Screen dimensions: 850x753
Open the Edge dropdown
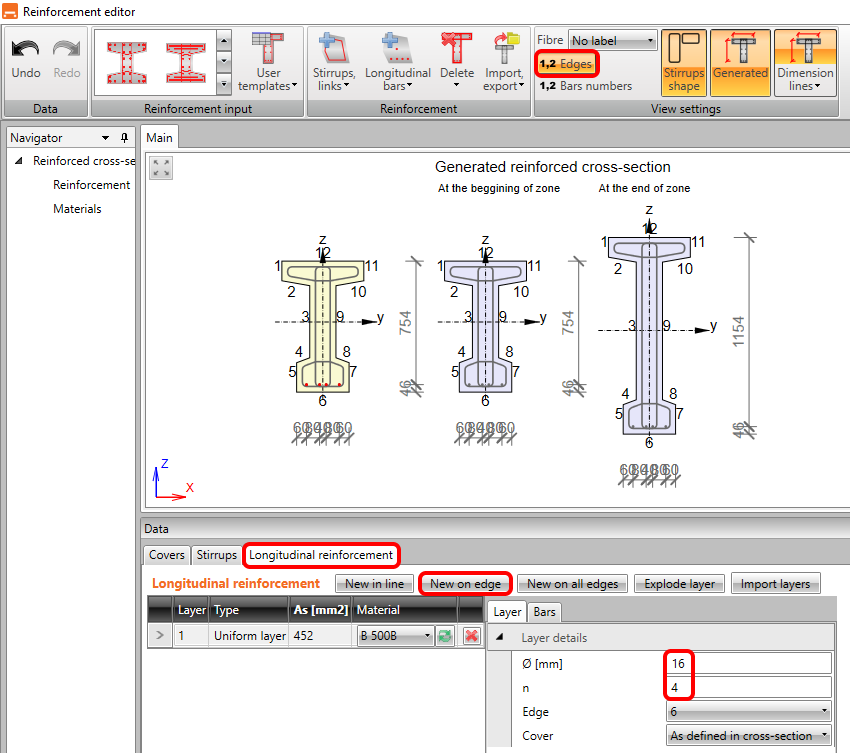point(748,711)
